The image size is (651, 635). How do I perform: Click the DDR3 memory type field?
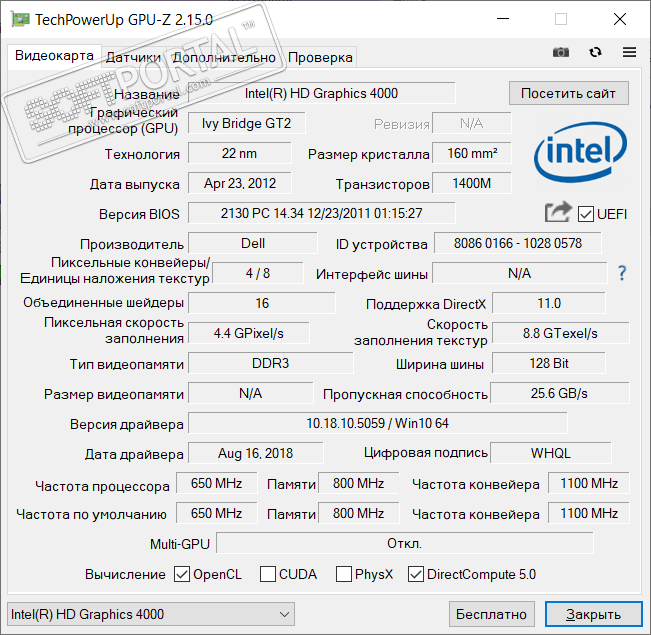pyautogui.click(x=271, y=362)
